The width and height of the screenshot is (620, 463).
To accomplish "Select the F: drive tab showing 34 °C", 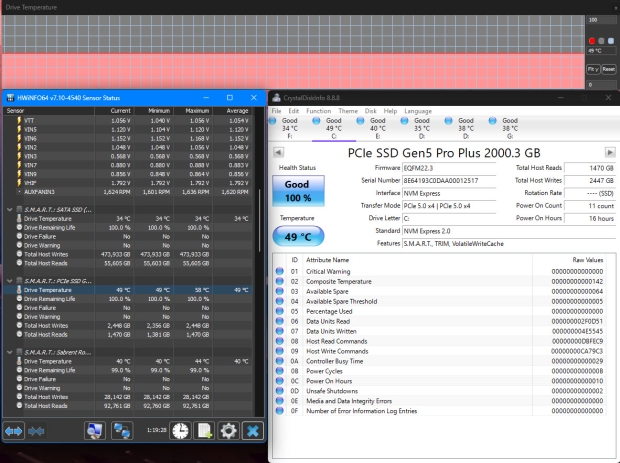I will [x=289, y=128].
